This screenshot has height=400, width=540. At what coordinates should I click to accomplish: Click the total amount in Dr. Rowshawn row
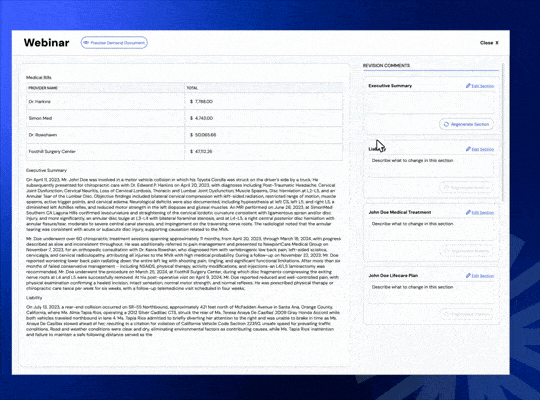[x=203, y=135]
